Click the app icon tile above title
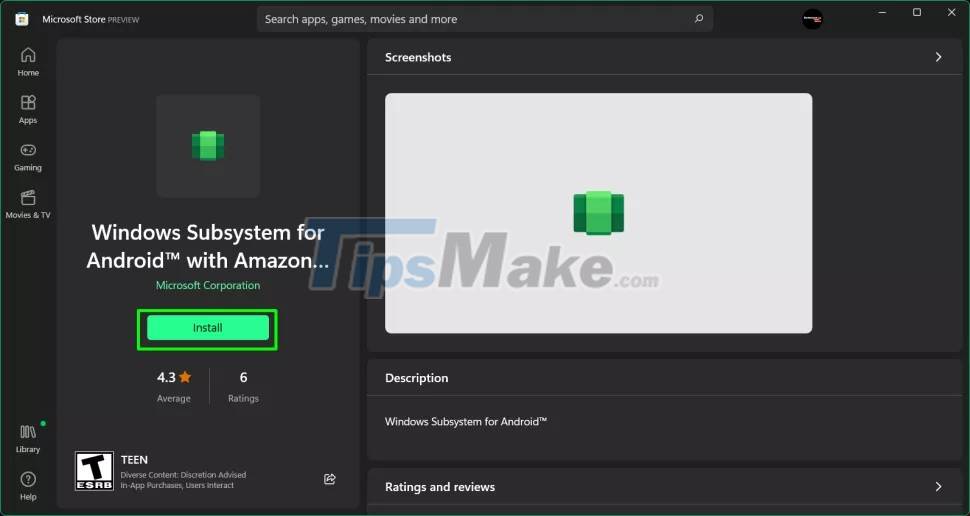Screen dimensions: 970x516 [x=208, y=146]
